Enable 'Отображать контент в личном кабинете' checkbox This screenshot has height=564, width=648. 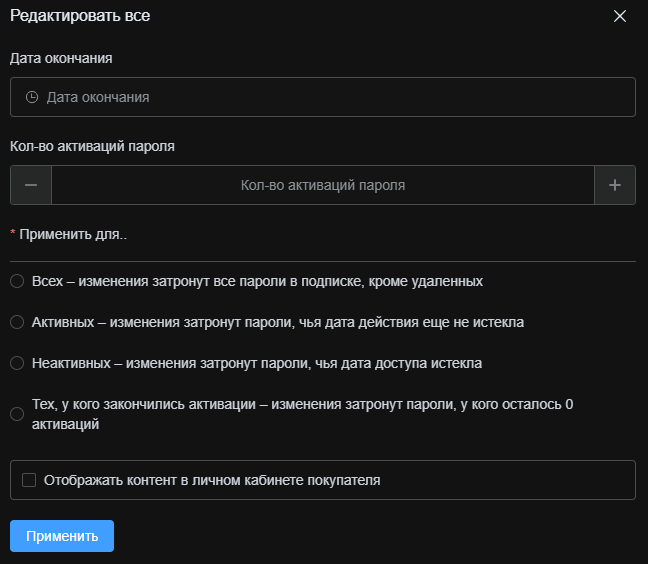click(x=29, y=480)
